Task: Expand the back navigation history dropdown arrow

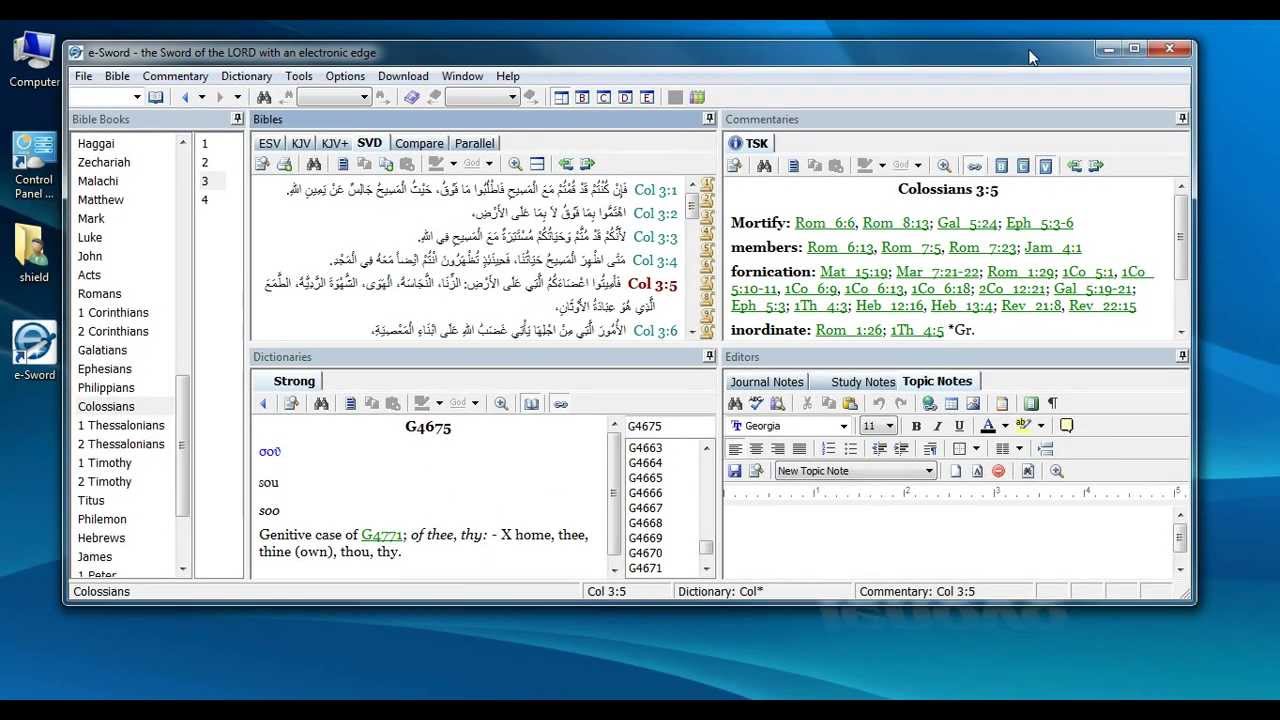Action: click(x=201, y=97)
